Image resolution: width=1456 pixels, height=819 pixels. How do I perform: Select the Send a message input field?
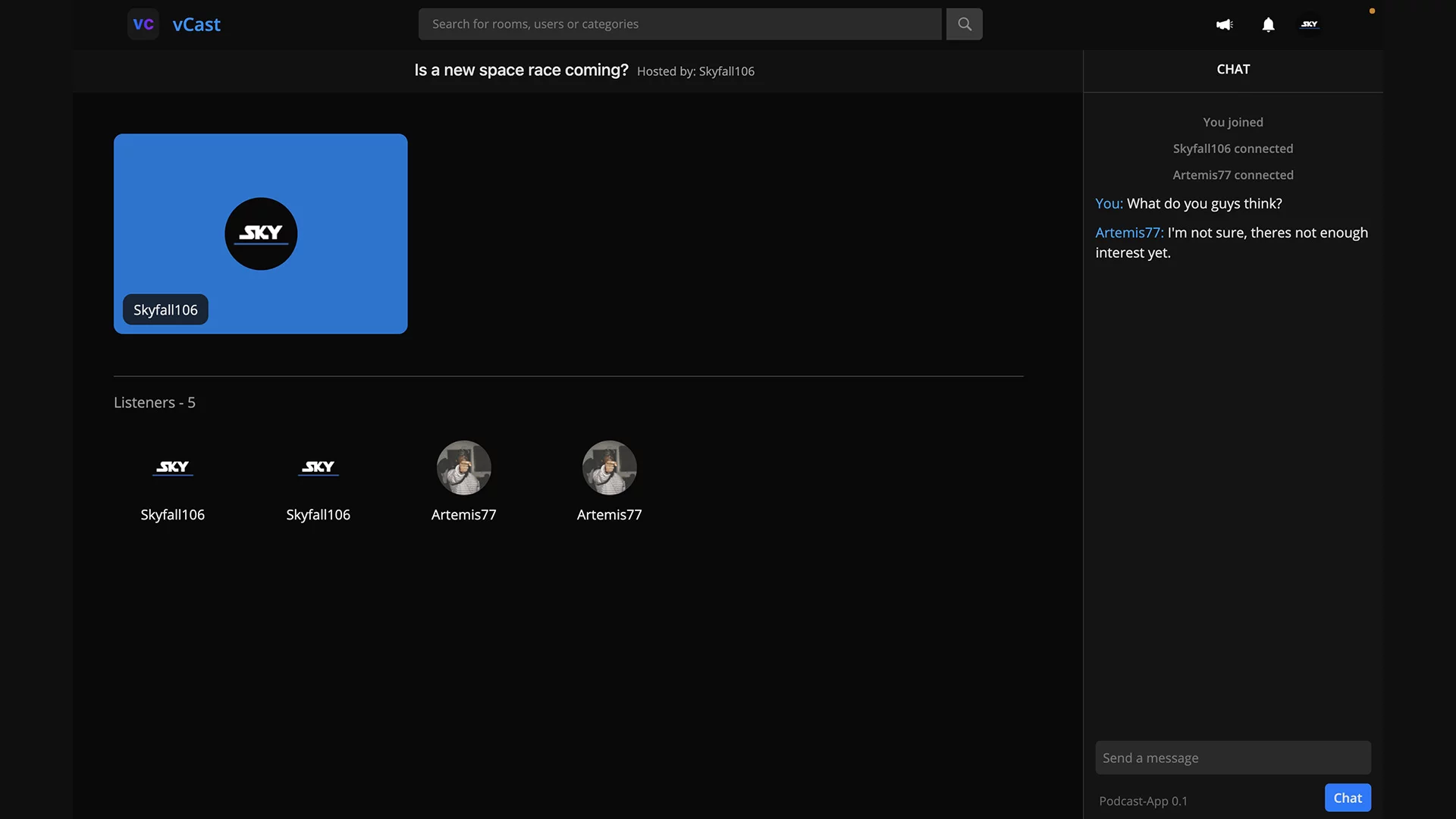point(1232,757)
